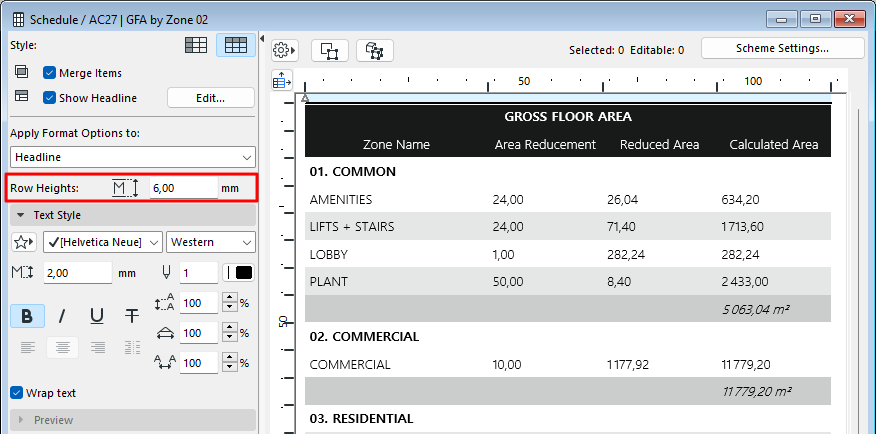
Task: Toggle strikethrough text formatting
Action: [x=132, y=317]
